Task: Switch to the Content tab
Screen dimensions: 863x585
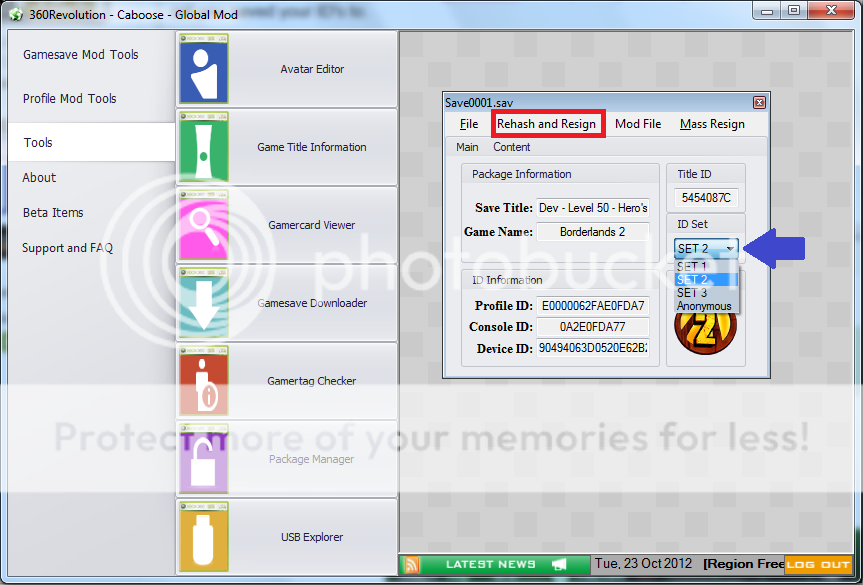Action: tap(511, 147)
